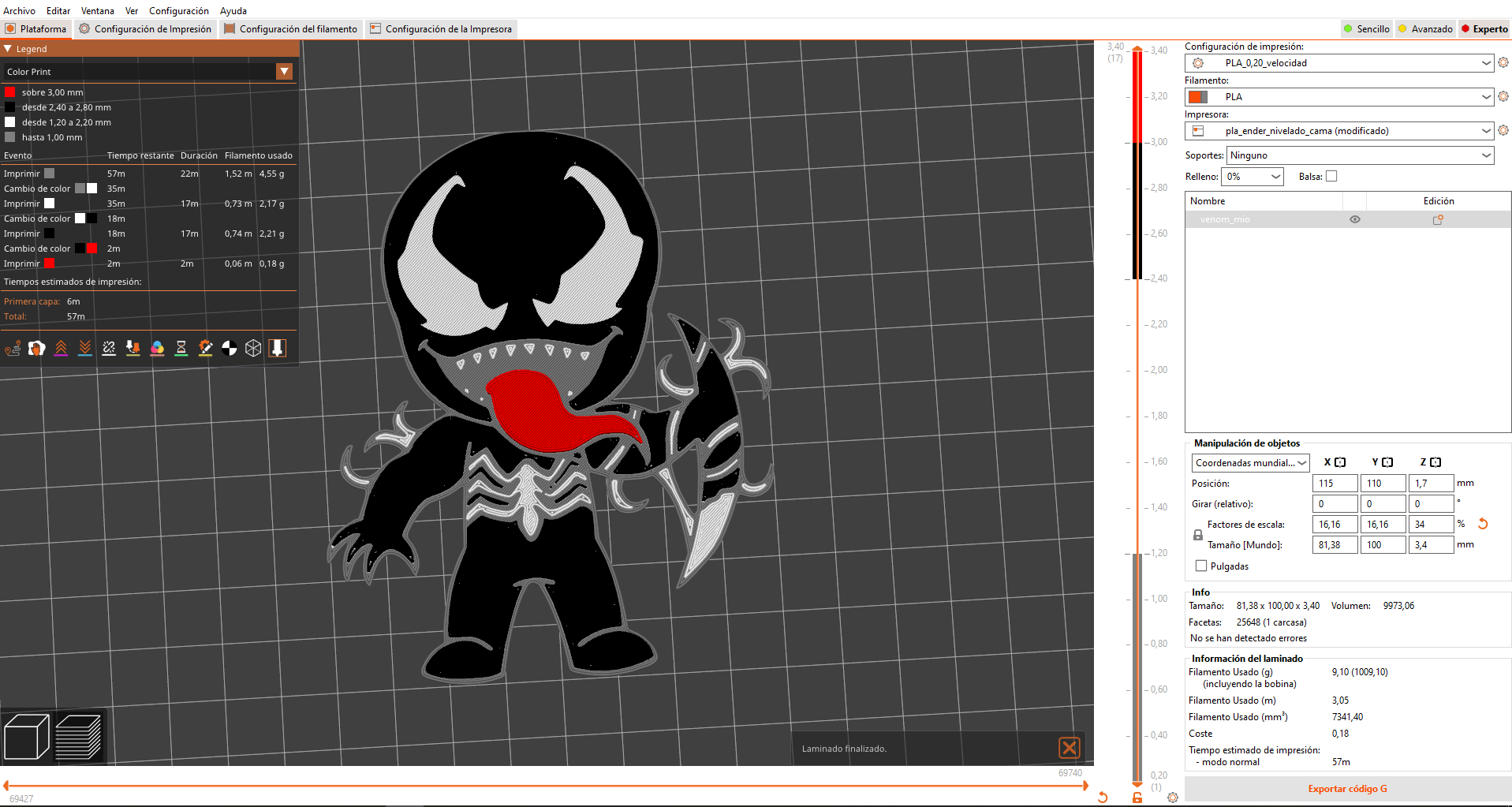Toggle tool marker icon in legend
1512x807 pixels.
coord(278,348)
